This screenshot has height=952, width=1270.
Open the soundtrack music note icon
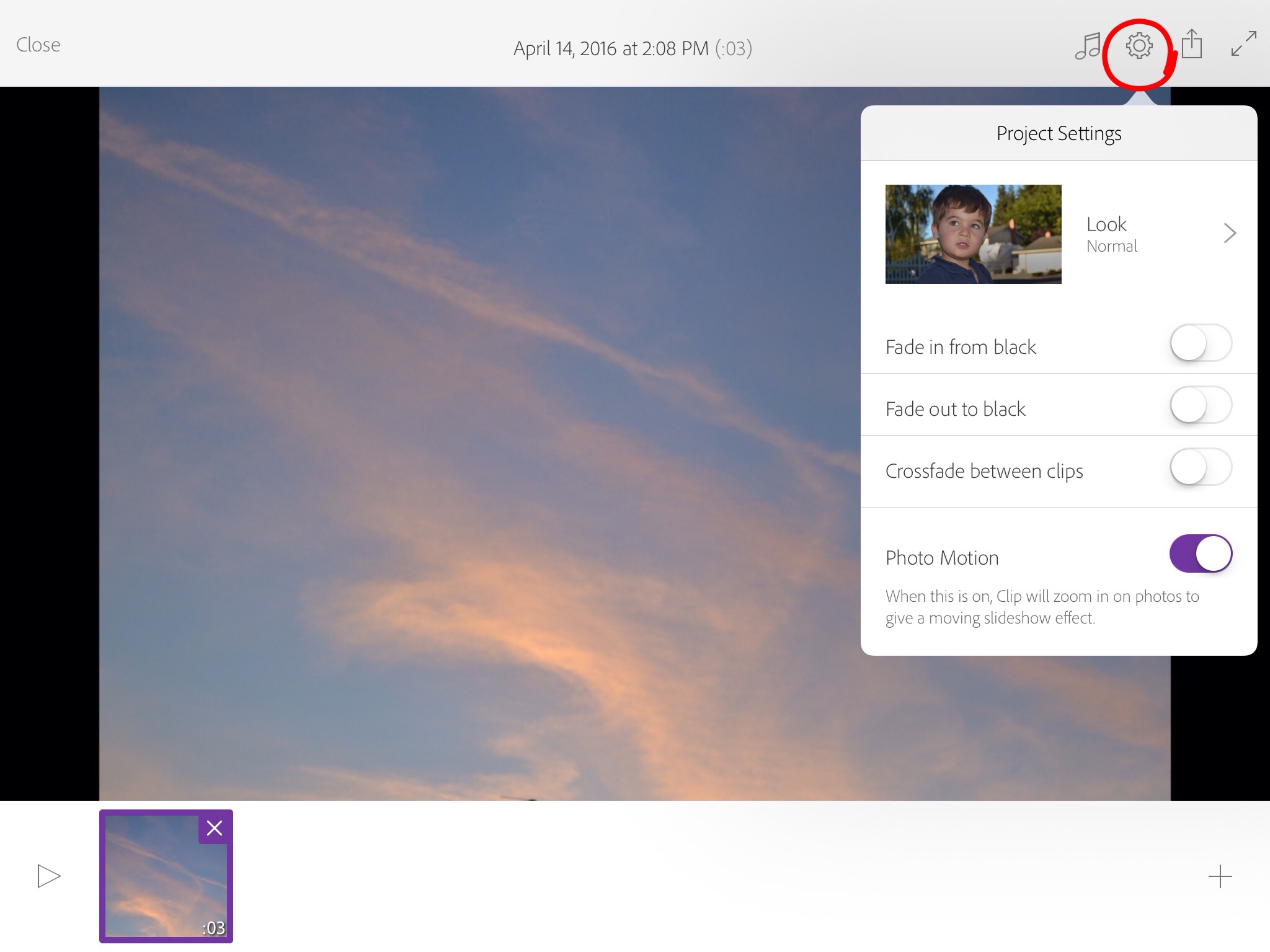coord(1087,46)
